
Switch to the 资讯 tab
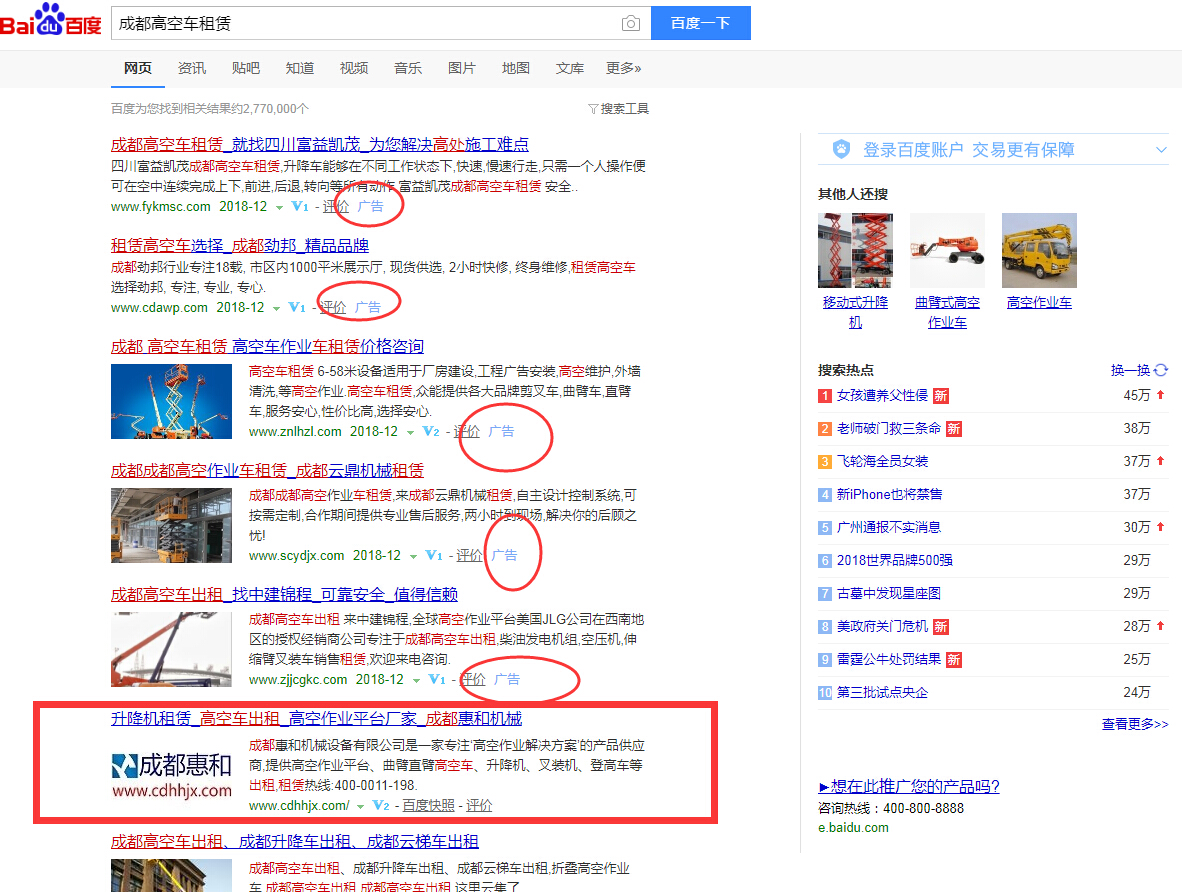191,69
